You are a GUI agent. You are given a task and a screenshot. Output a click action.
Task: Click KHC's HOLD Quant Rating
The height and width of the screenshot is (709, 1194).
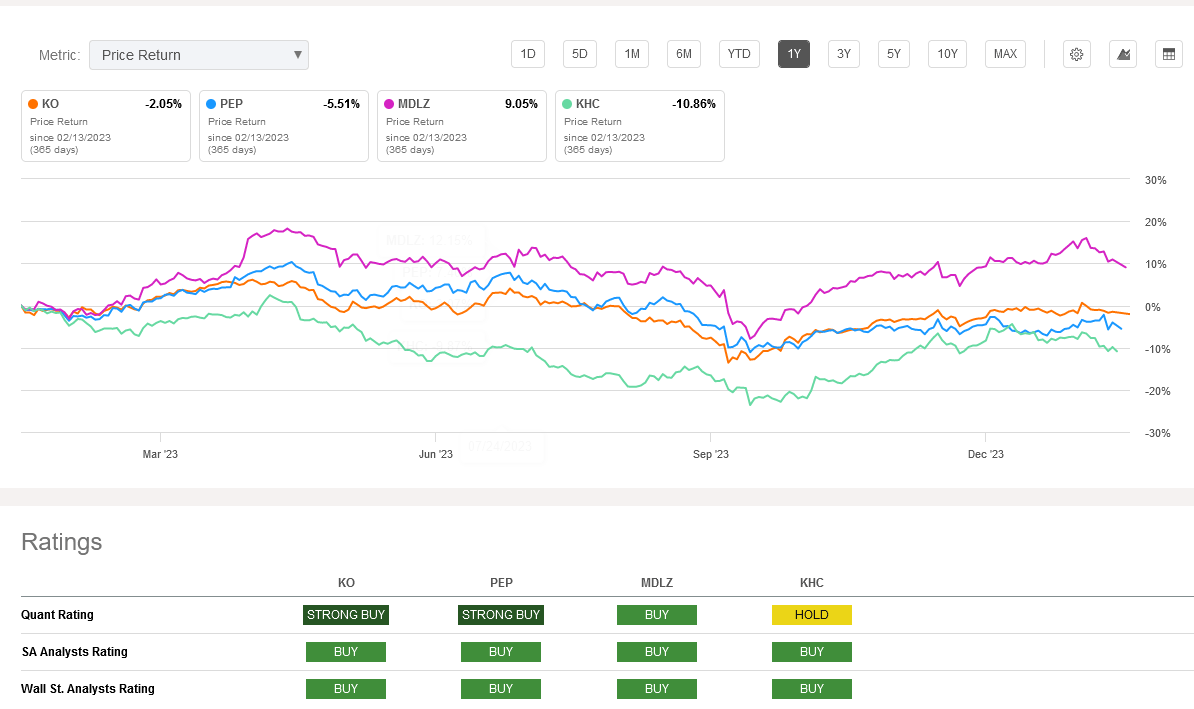tap(811, 615)
